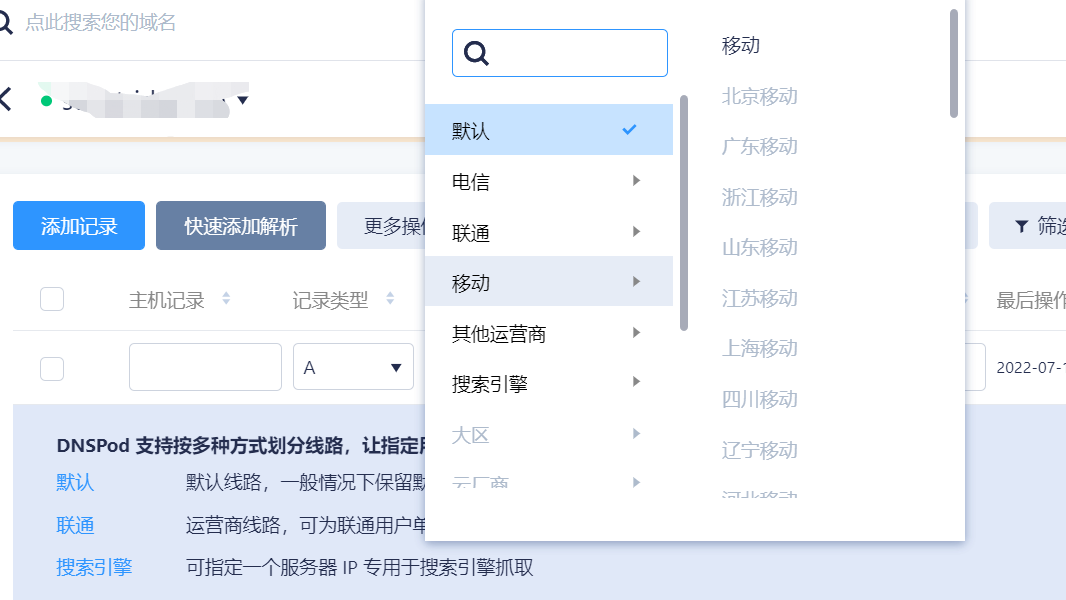Expand the 大区 submenu arrow
The width and height of the screenshot is (1066, 600).
pos(636,434)
